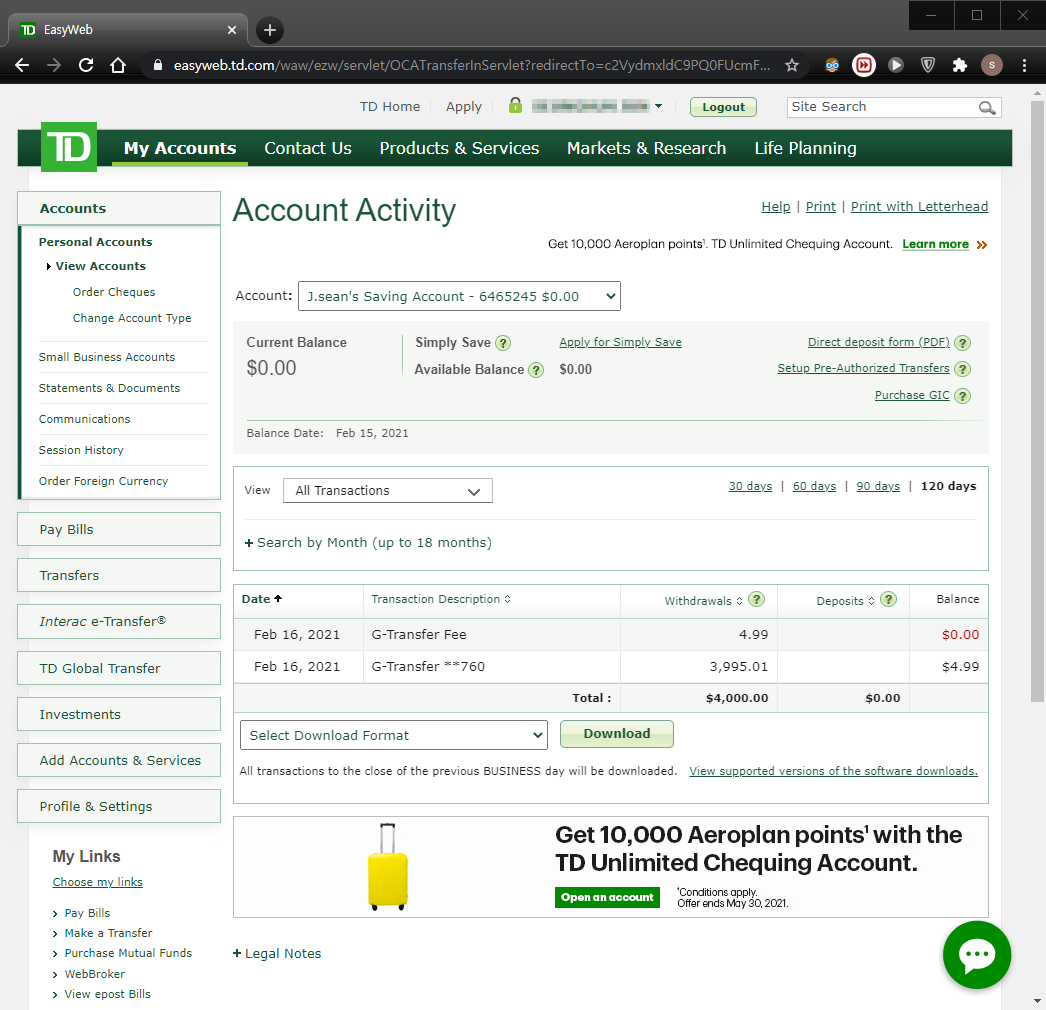Click the Open an account banner button
1046x1010 pixels.
point(607,897)
